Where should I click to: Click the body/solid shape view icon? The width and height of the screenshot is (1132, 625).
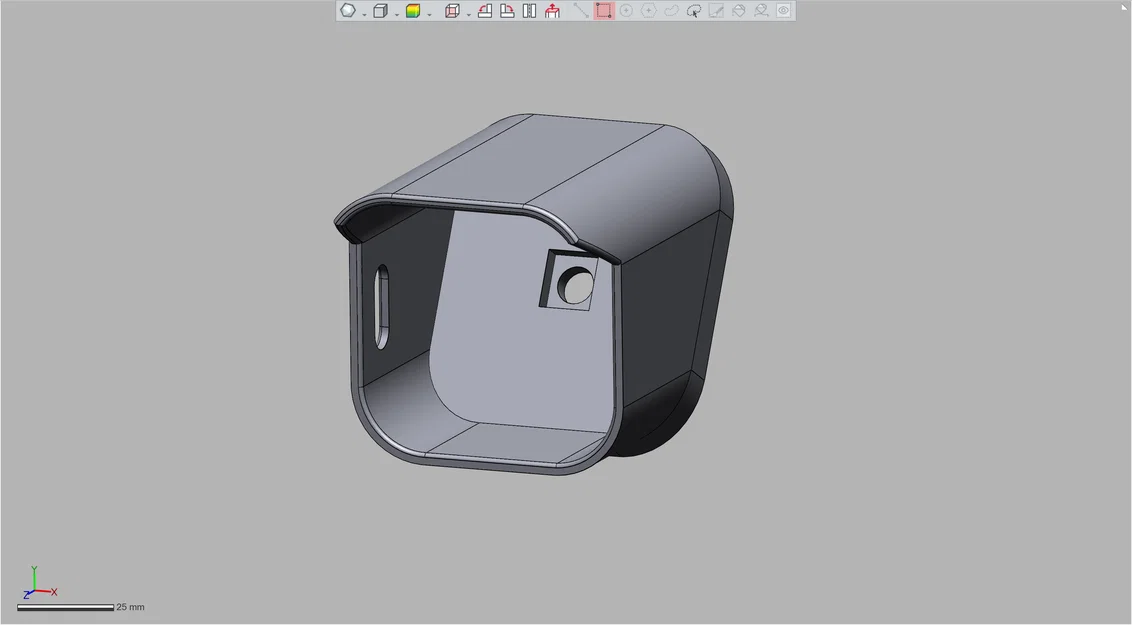click(x=348, y=11)
